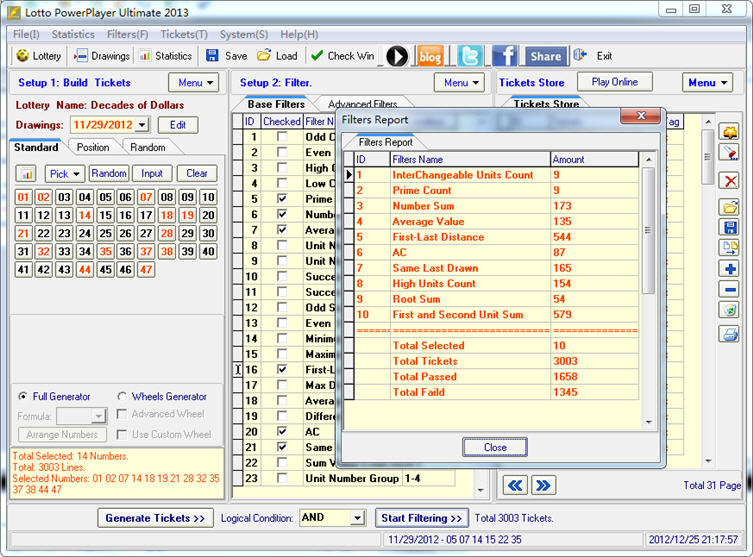This screenshot has width=753, height=557.
Task: Uncheck filter row 16 First-Last checkbox
Action: pos(282,369)
